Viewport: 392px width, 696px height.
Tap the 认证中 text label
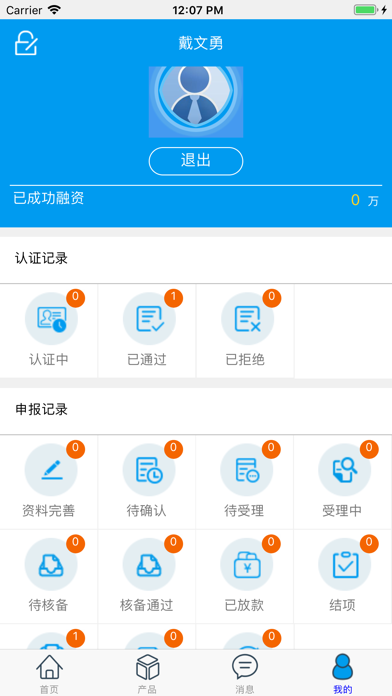[49, 360]
